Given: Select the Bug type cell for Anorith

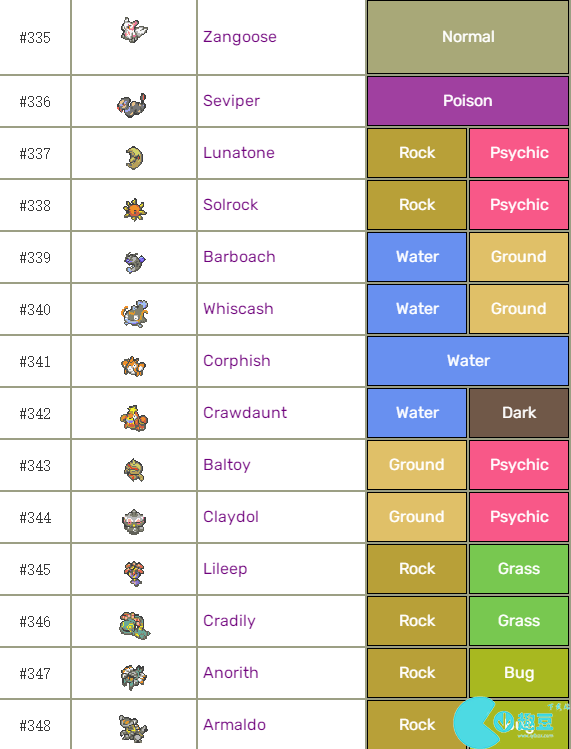Looking at the screenshot, I should coord(519,673).
